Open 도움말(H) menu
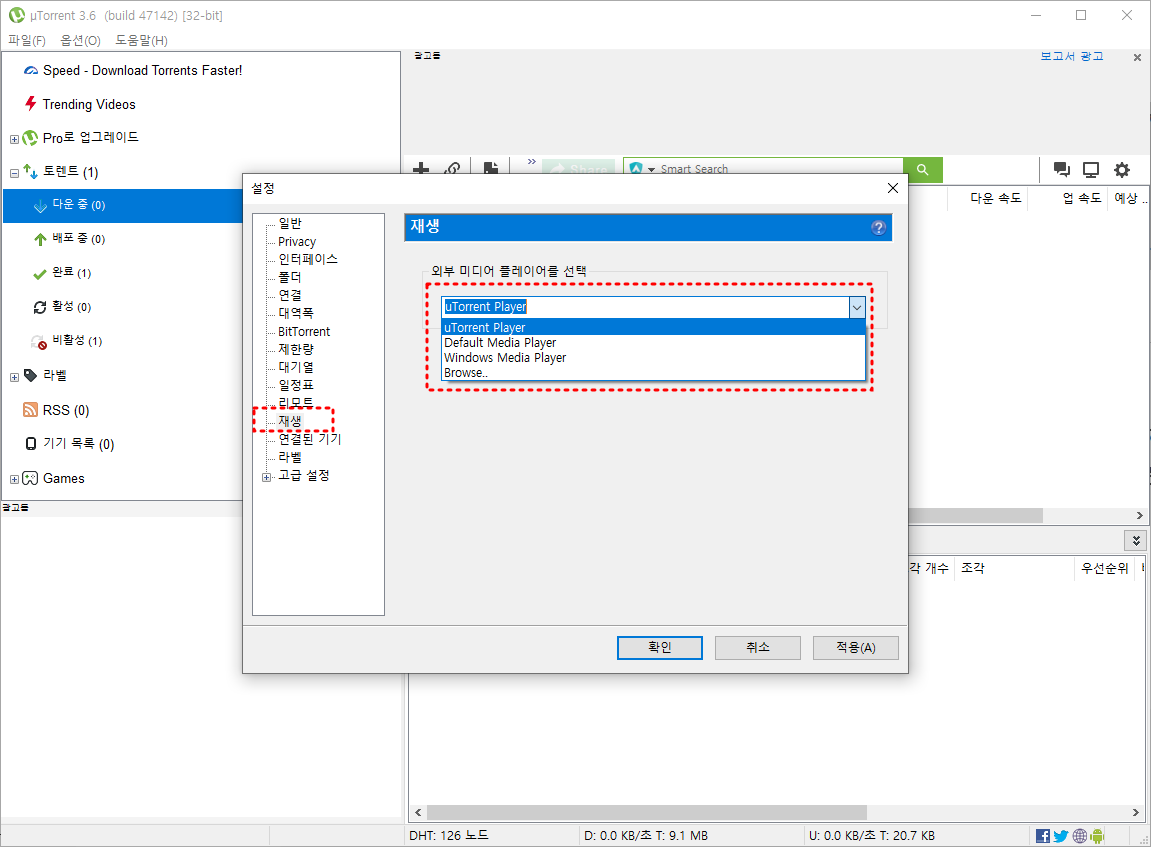 point(141,40)
